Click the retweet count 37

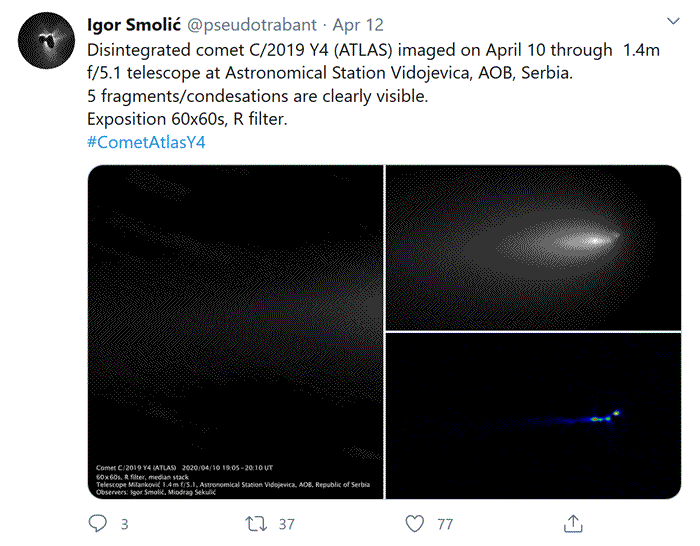point(286,523)
